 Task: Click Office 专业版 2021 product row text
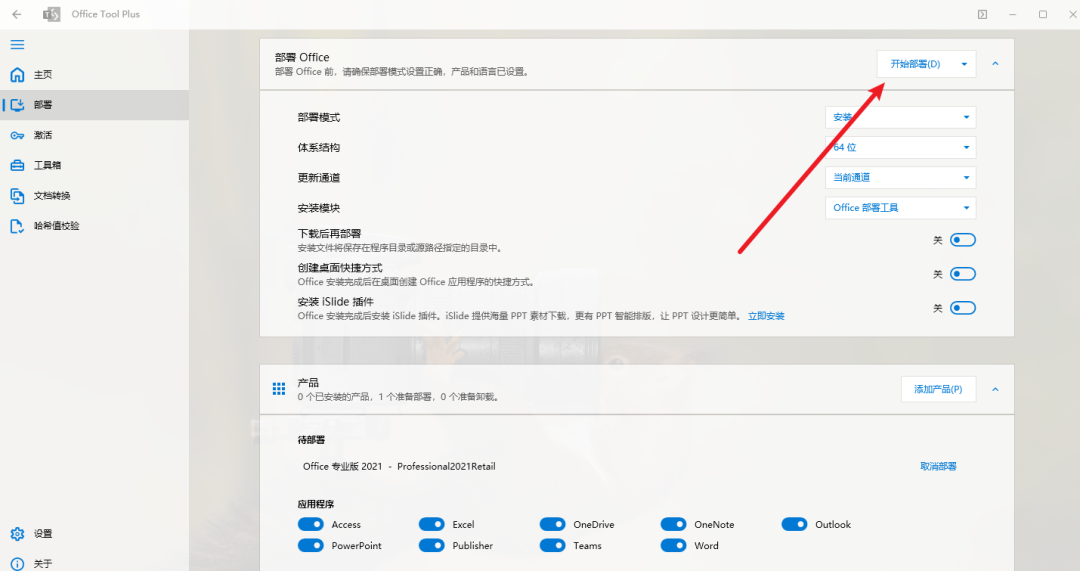pyautogui.click(x=399, y=466)
